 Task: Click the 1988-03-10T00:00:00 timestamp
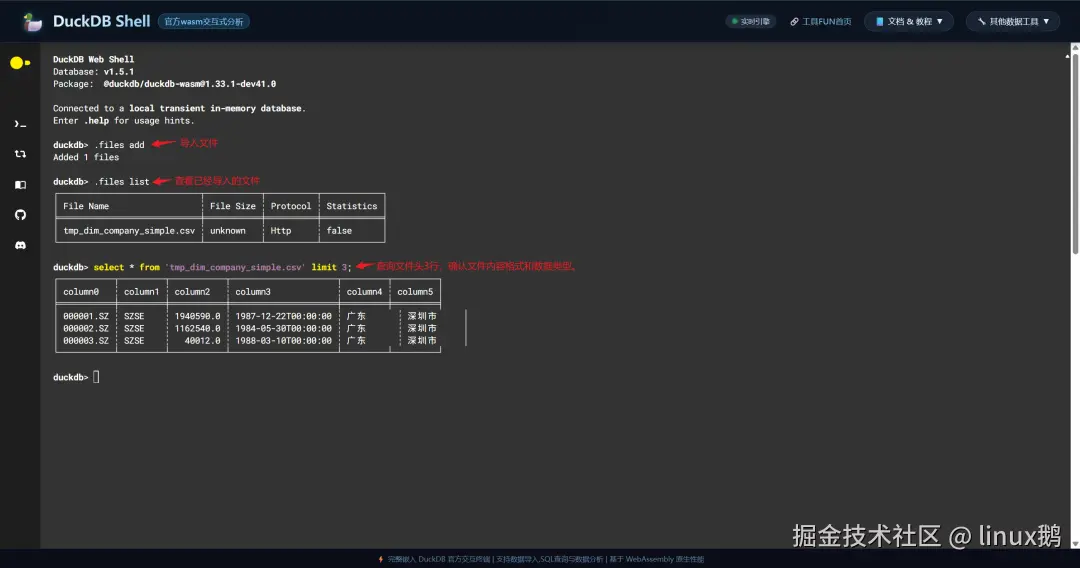tap(284, 341)
